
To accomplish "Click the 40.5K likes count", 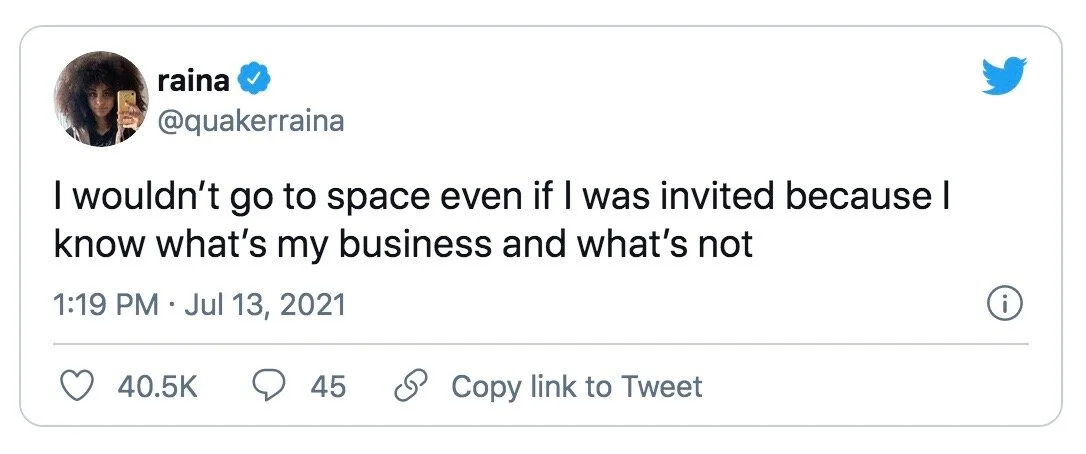I will click(x=157, y=387).
